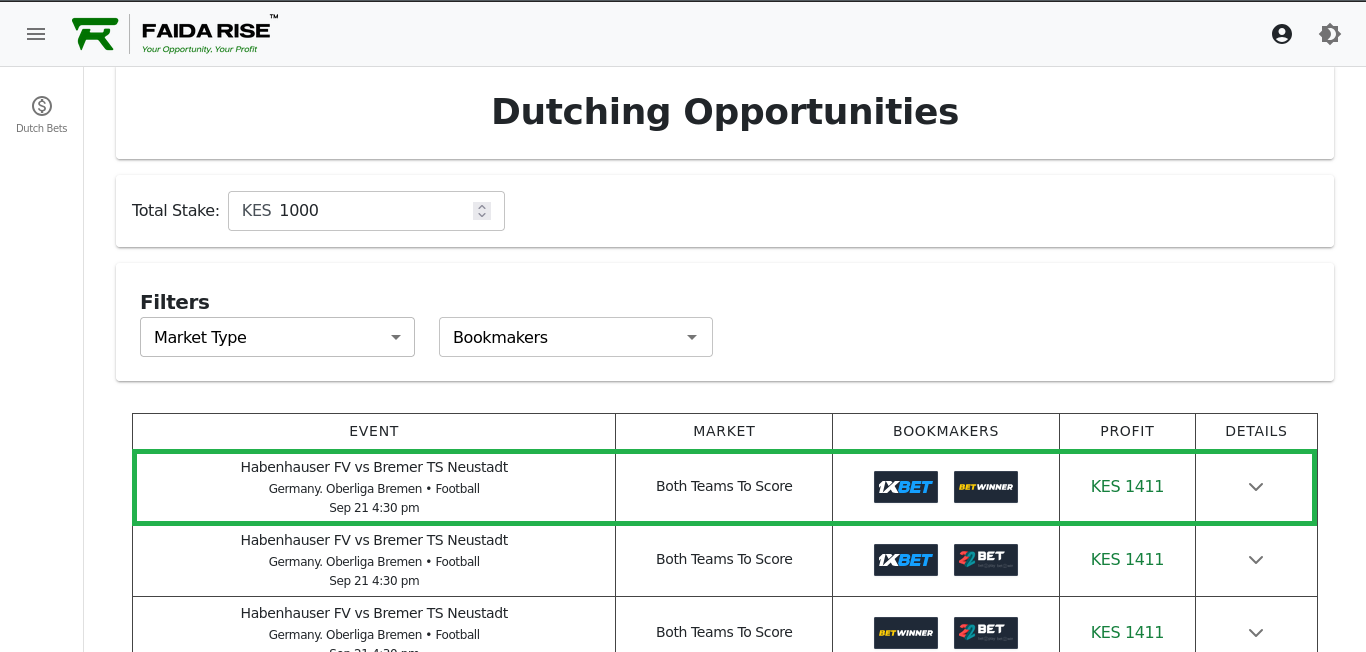Click inside the Total Stake input field

pyautogui.click(x=360, y=210)
